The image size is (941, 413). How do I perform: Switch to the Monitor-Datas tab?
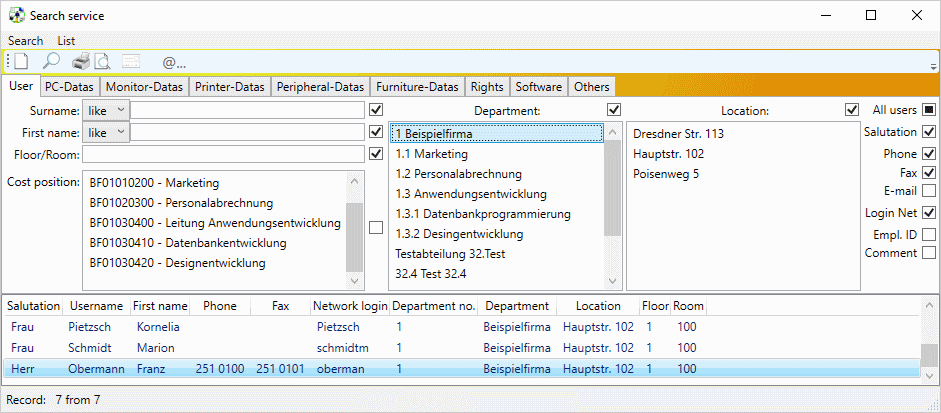click(x=145, y=87)
